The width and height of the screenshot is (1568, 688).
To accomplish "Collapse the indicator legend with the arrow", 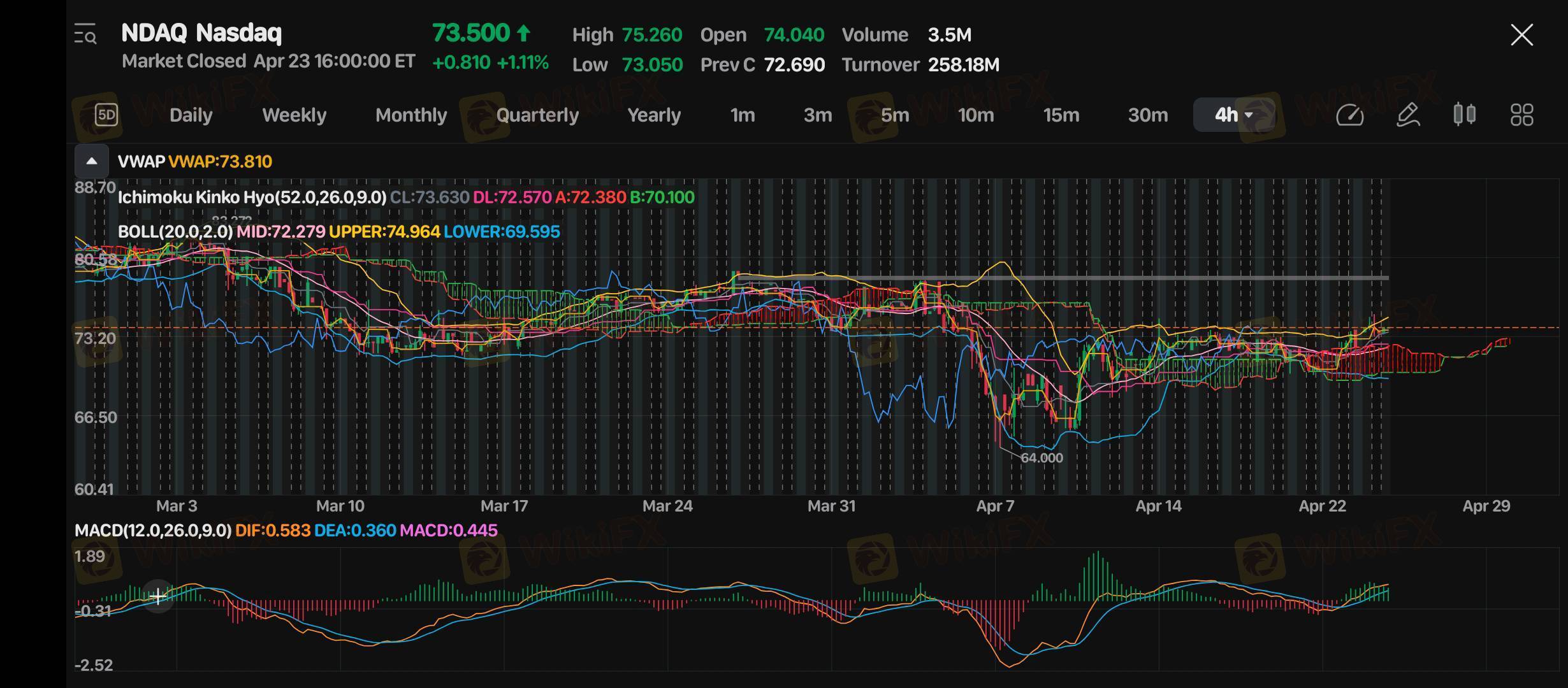I will click(x=92, y=161).
